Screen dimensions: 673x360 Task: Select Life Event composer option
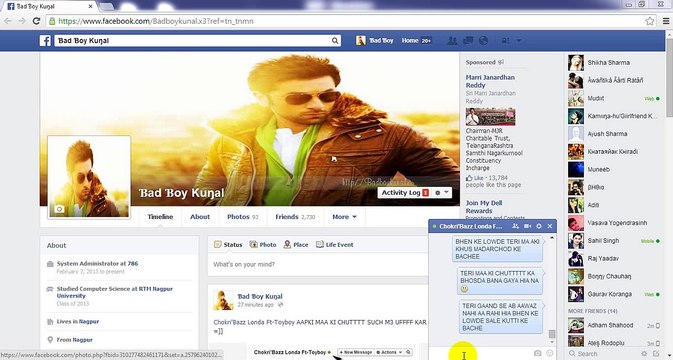click(334, 245)
